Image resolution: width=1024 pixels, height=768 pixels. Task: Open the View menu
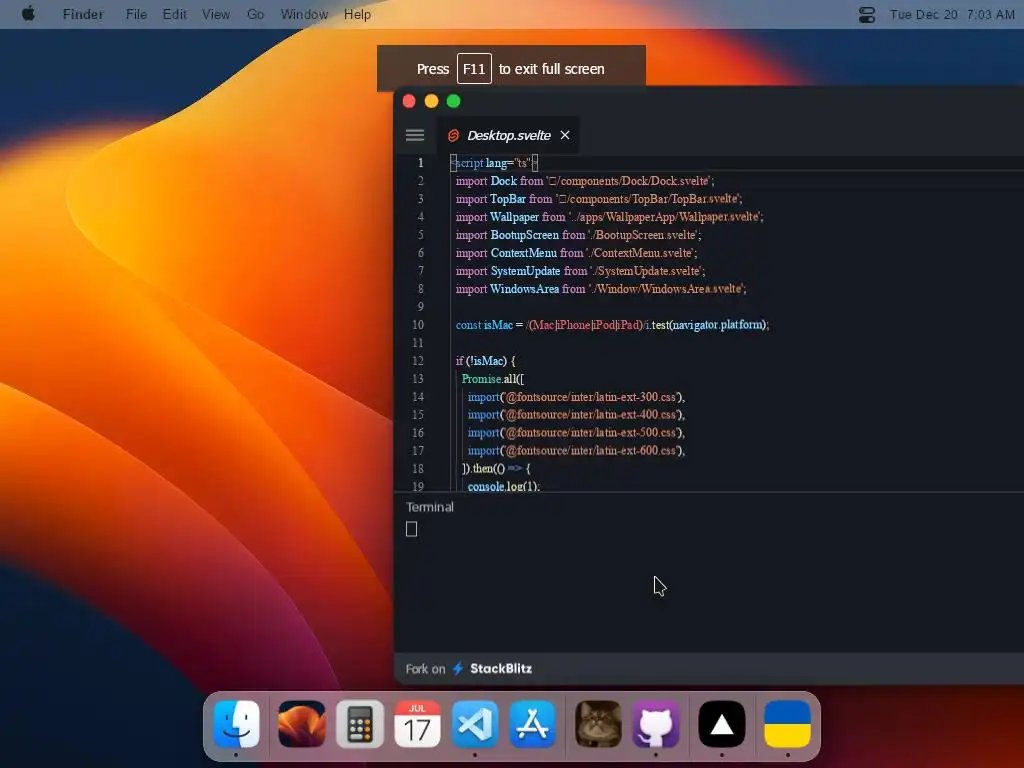tap(216, 14)
